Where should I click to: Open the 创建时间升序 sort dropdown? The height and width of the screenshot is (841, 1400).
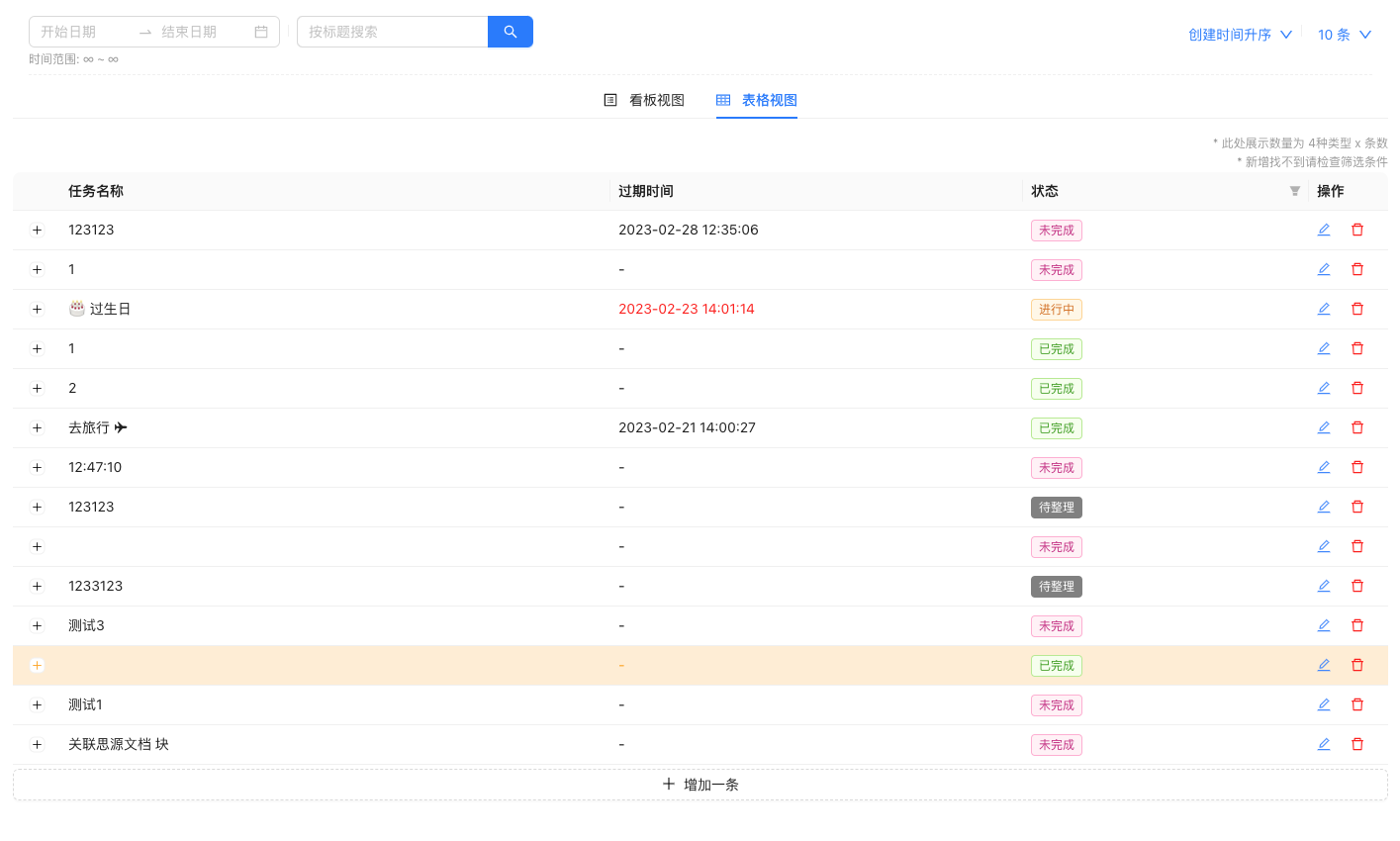(x=1239, y=33)
